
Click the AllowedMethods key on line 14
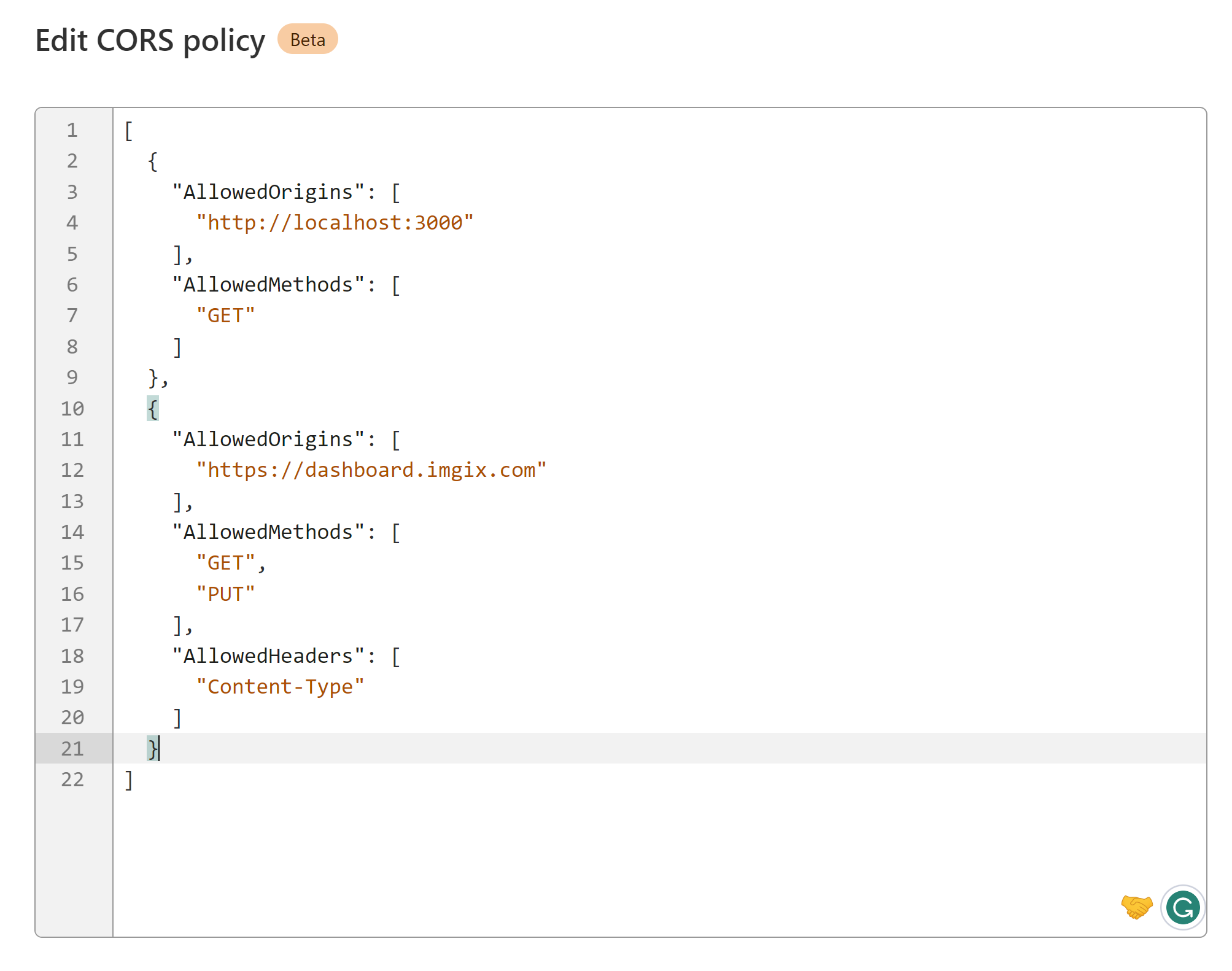(267, 532)
